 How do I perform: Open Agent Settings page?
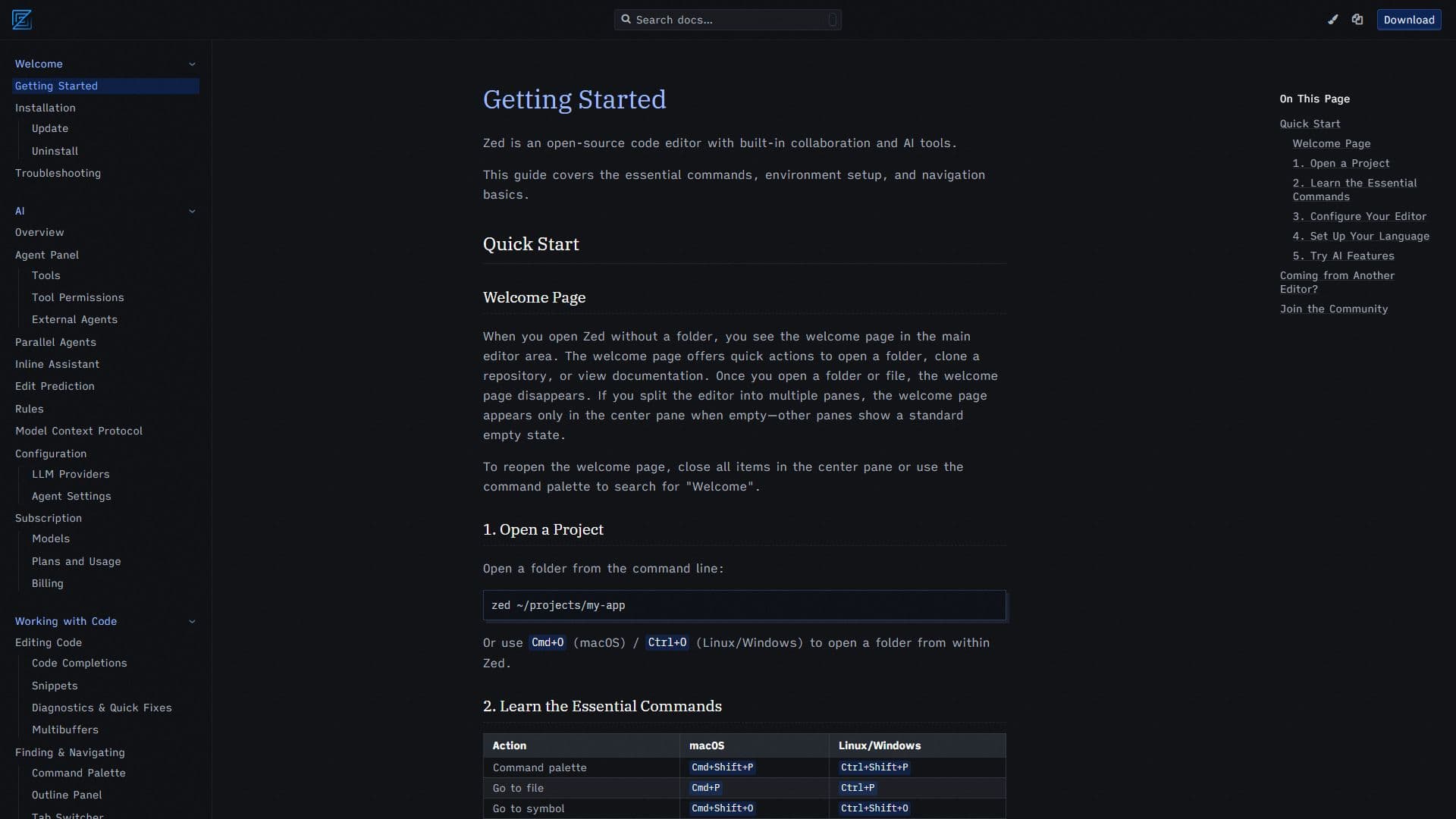[71, 496]
